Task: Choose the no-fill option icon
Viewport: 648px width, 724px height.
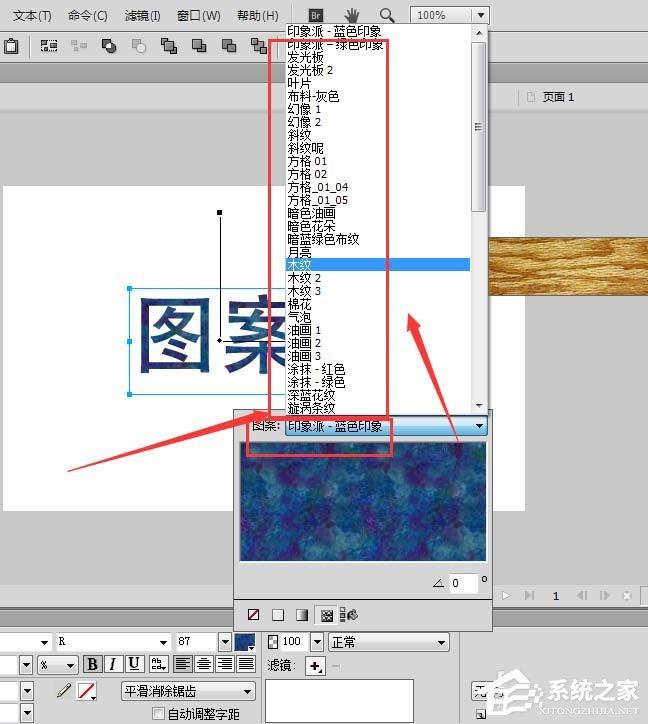Action: [253, 615]
